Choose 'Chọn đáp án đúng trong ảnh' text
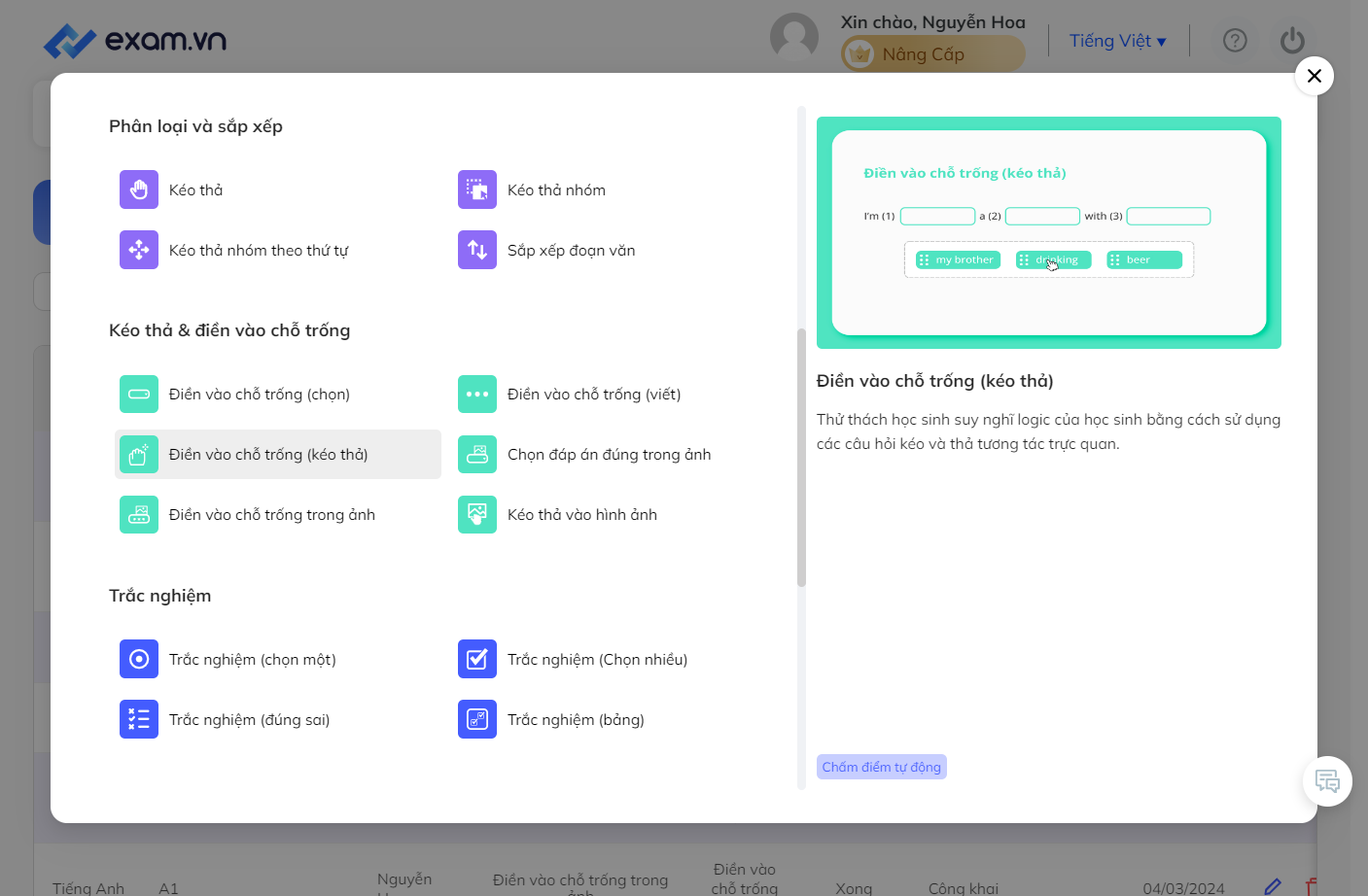The image size is (1368, 896). (x=610, y=455)
